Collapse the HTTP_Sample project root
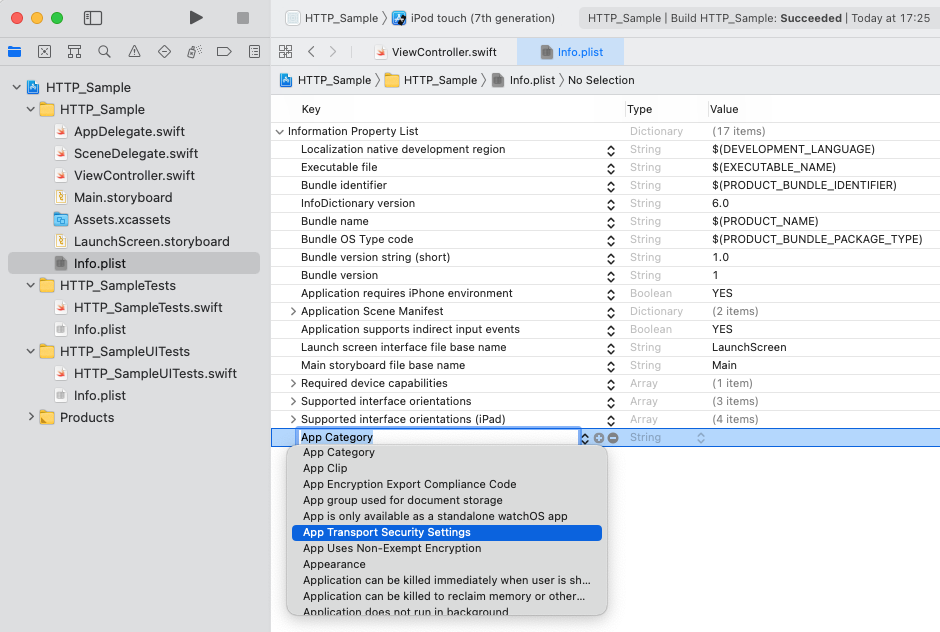Viewport: 940px width, 632px height. tap(17, 88)
